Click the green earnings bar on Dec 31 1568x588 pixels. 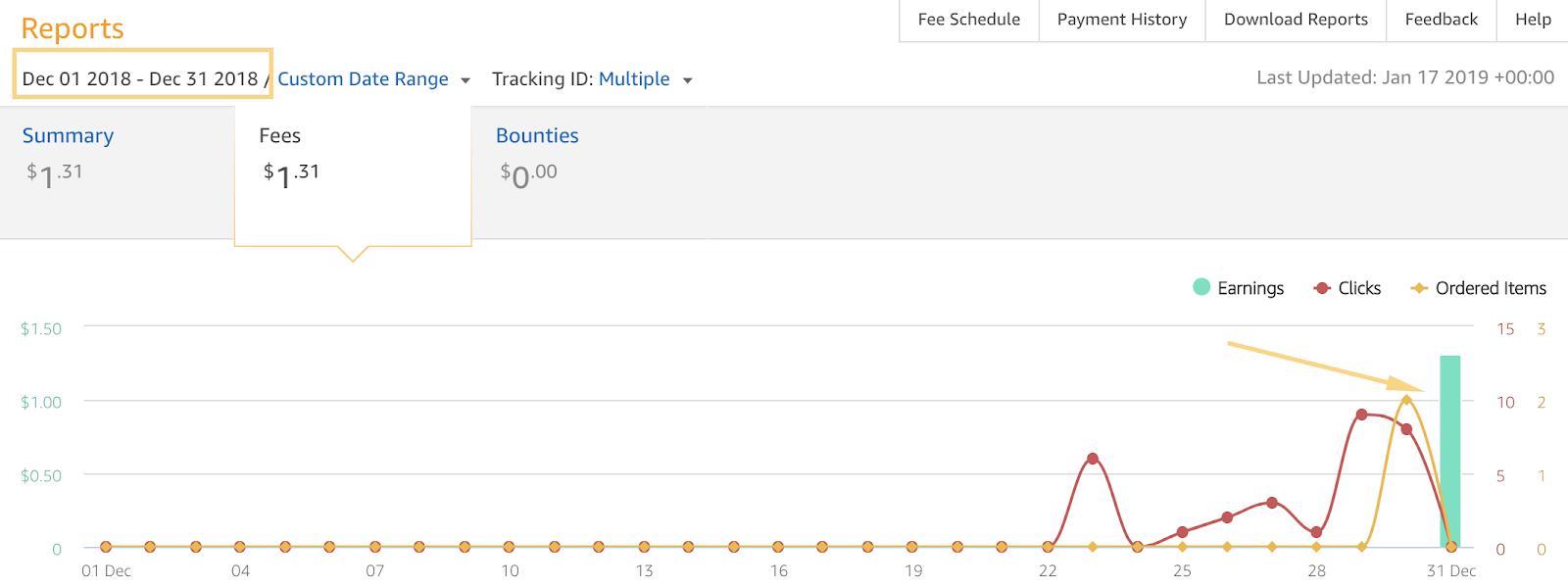[1450, 451]
